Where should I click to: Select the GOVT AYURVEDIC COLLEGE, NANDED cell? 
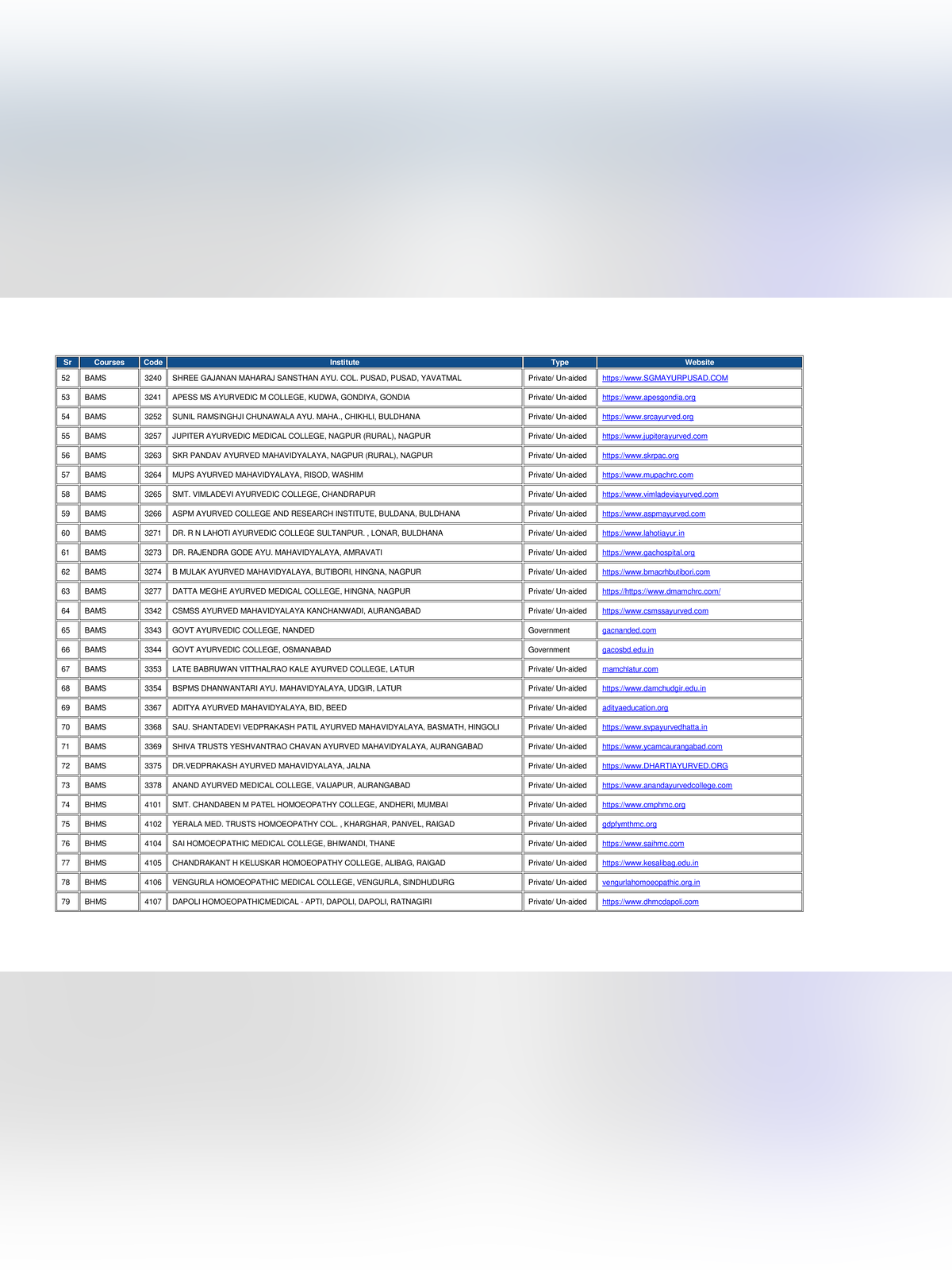[x=345, y=630]
